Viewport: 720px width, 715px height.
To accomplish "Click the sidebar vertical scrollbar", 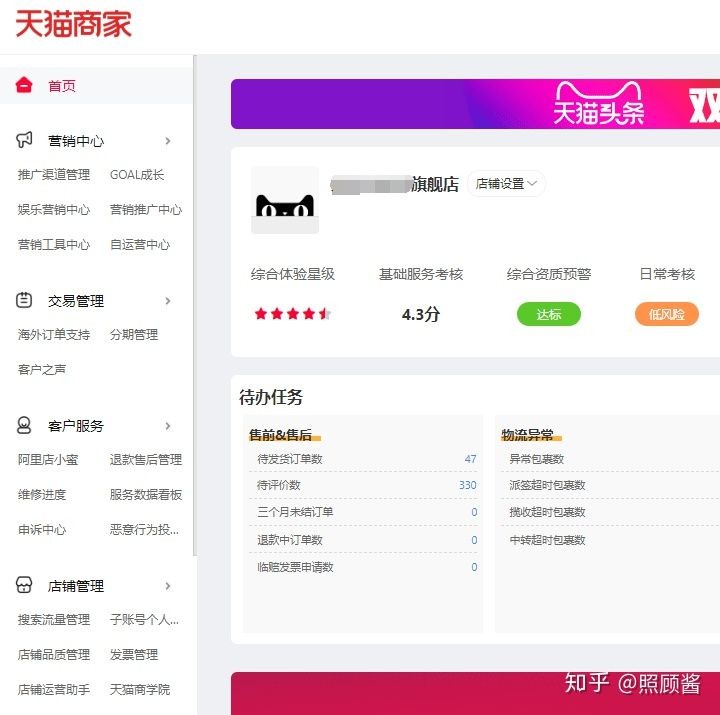I will coord(195,305).
